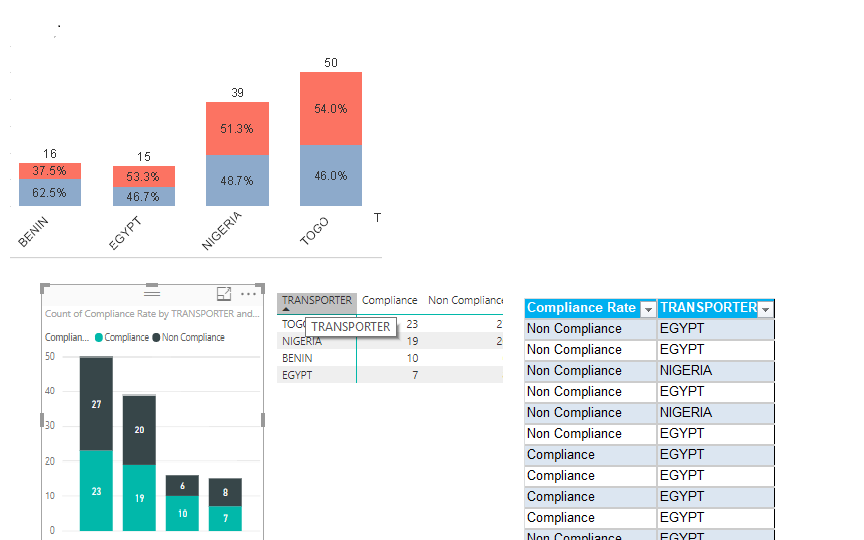Select TOGO's blue 46.0% bar segment

[331, 175]
